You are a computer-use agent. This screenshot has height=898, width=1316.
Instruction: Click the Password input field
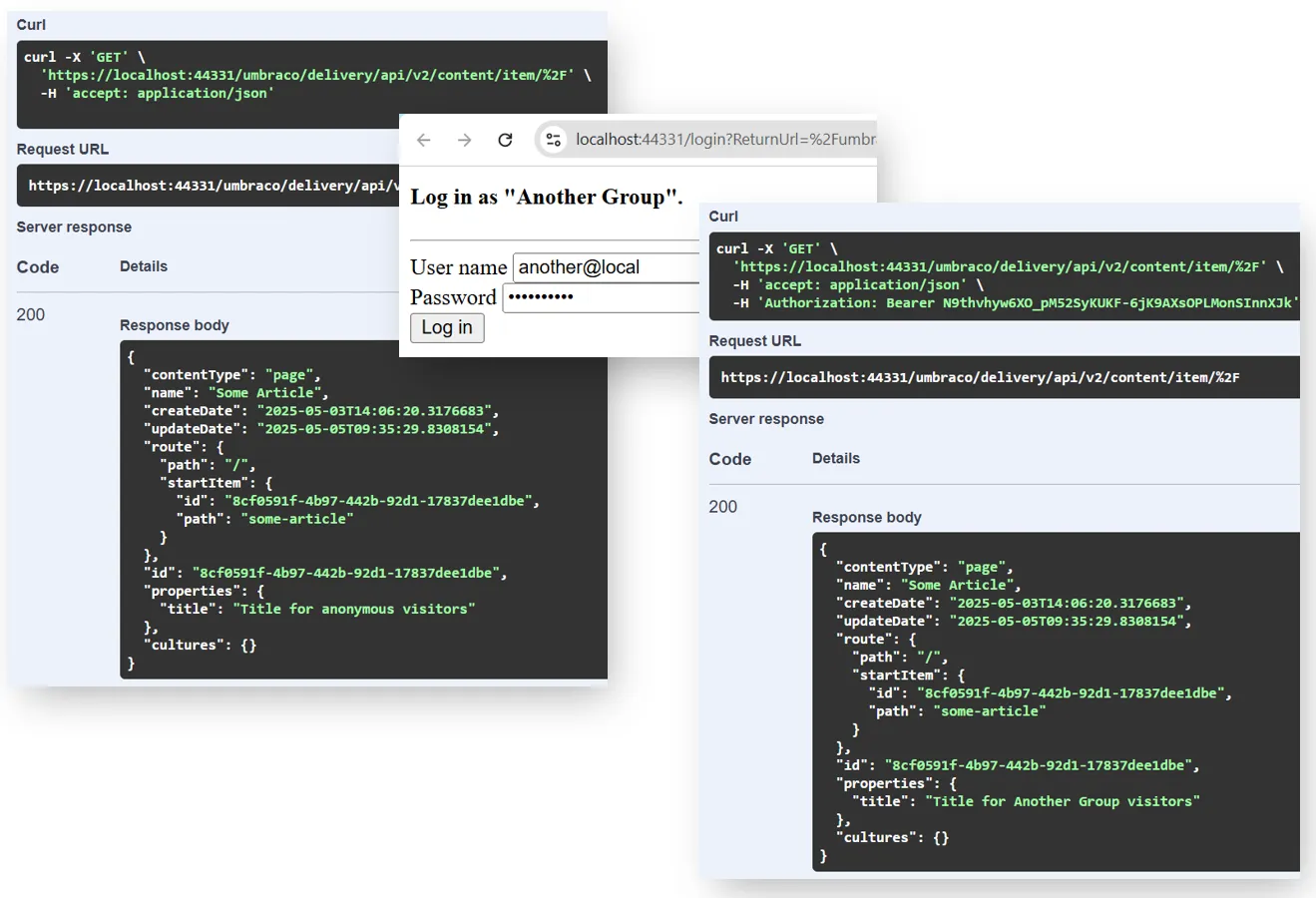tap(601, 297)
